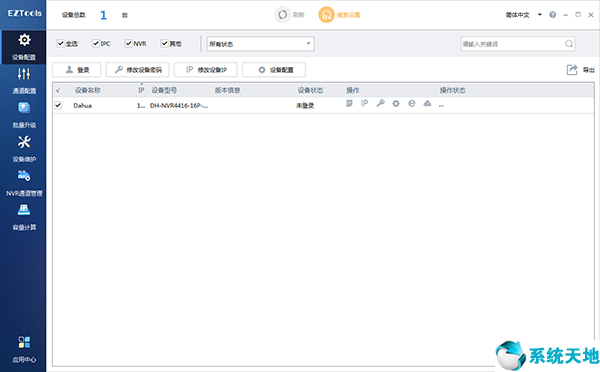
Task: Click key password icon in Dahua row
Action: [380, 103]
